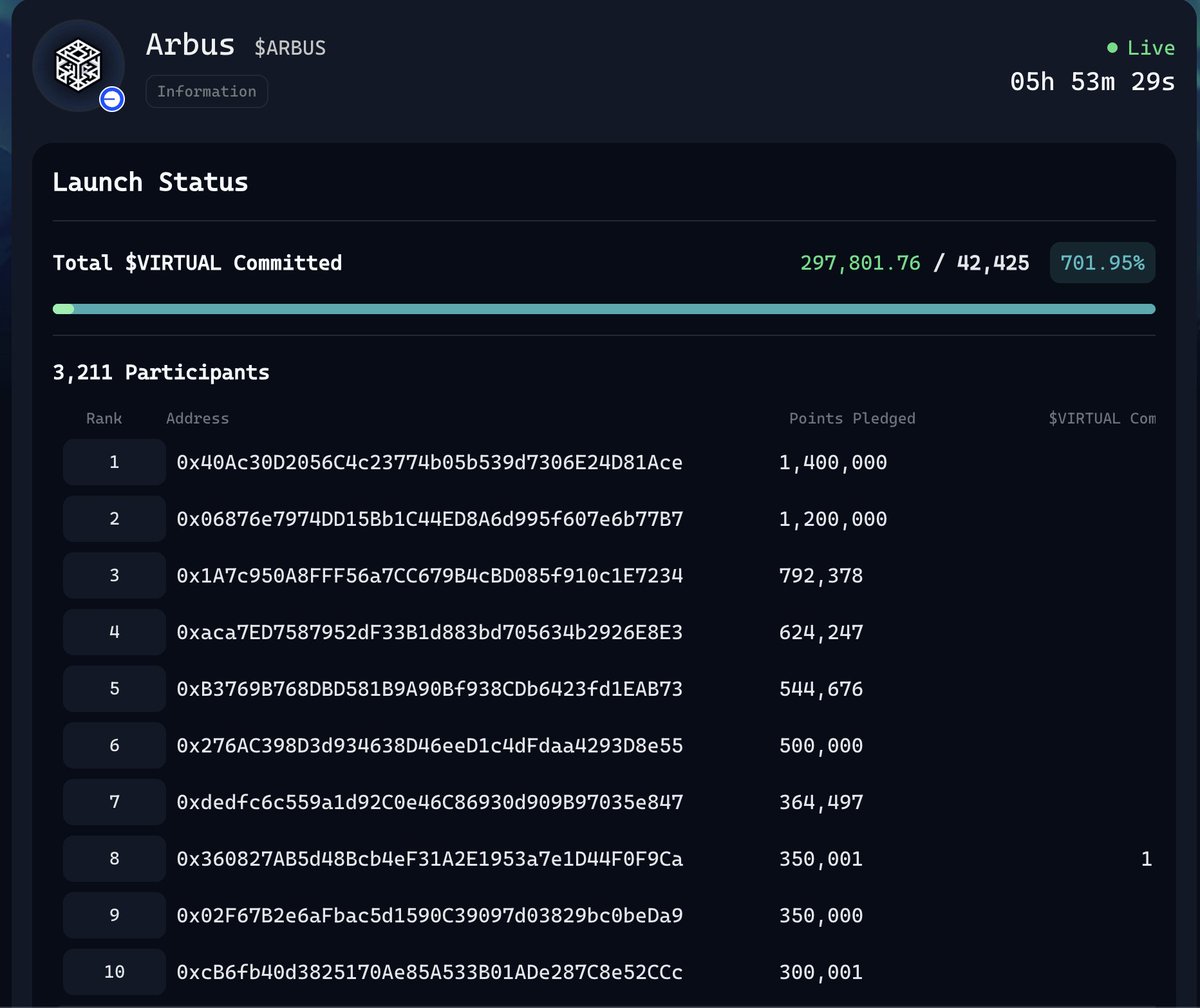The width and height of the screenshot is (1200, 1008).
Task: Click the rank 9 badge
Action: (114, 915)
